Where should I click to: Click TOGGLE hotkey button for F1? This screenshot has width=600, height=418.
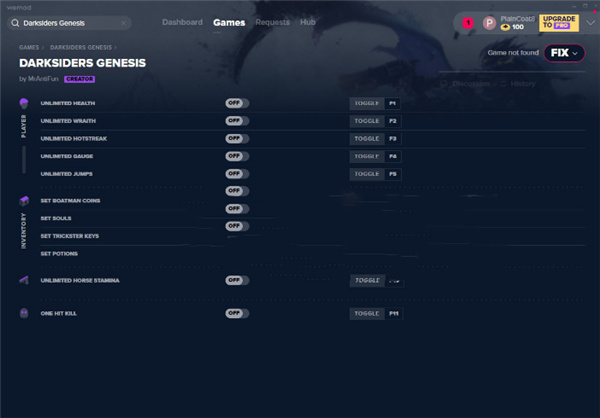[367, 103]
